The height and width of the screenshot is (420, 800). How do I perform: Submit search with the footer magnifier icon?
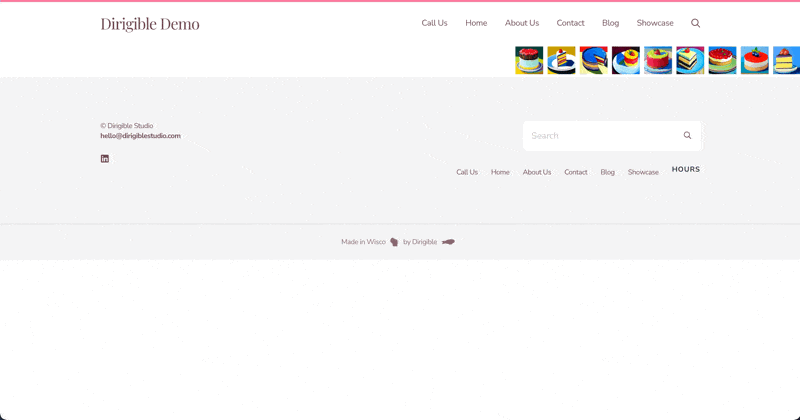[x=687, y=135]
